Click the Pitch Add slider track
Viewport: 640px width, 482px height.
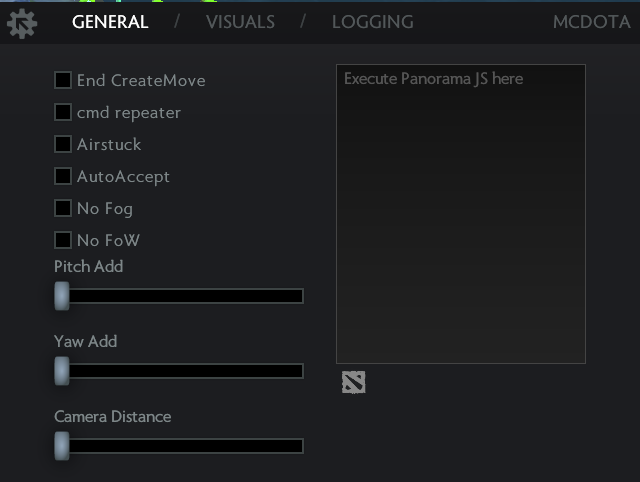(x=179, y=296)
